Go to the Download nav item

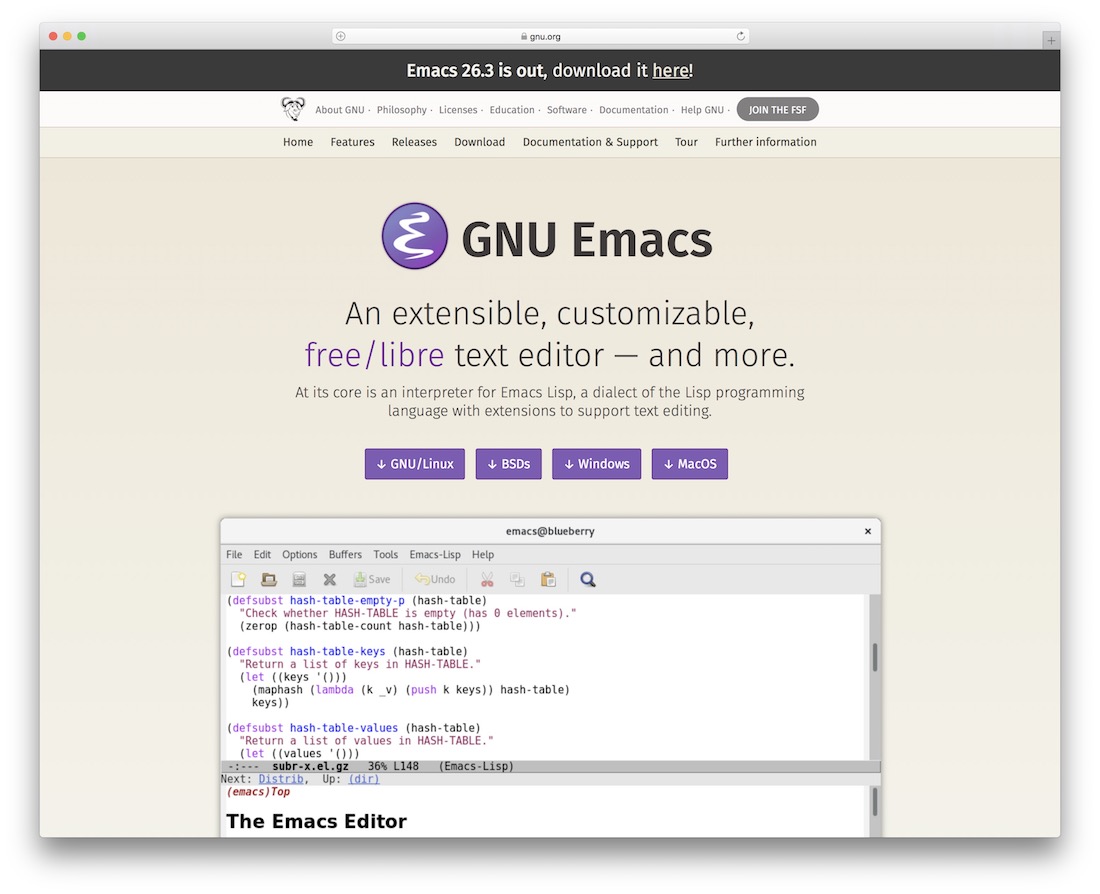pyautogui.click(x=479, y=142)
